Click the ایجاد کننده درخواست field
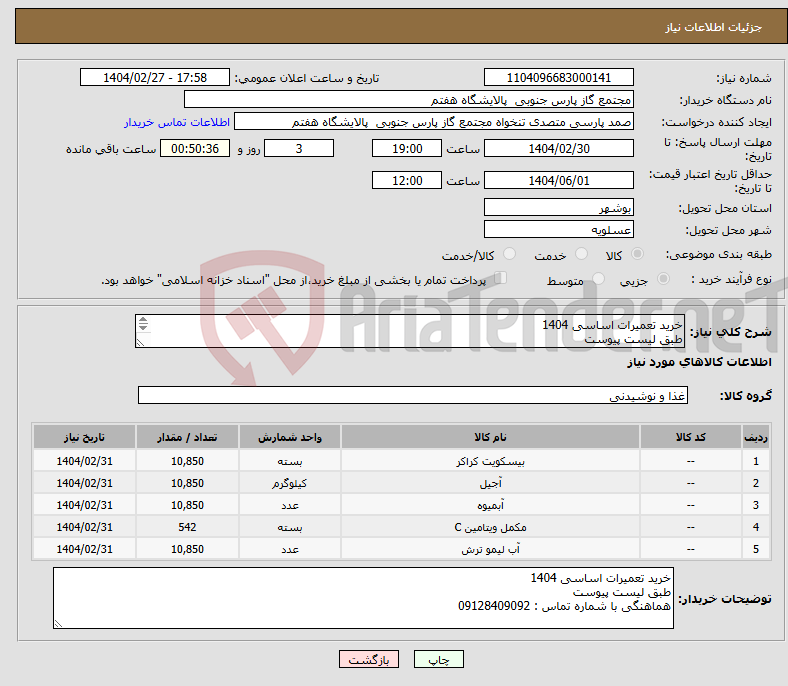The width and height of the screenshot is (788, 686). pyautogui.click(x=434, y=122)
